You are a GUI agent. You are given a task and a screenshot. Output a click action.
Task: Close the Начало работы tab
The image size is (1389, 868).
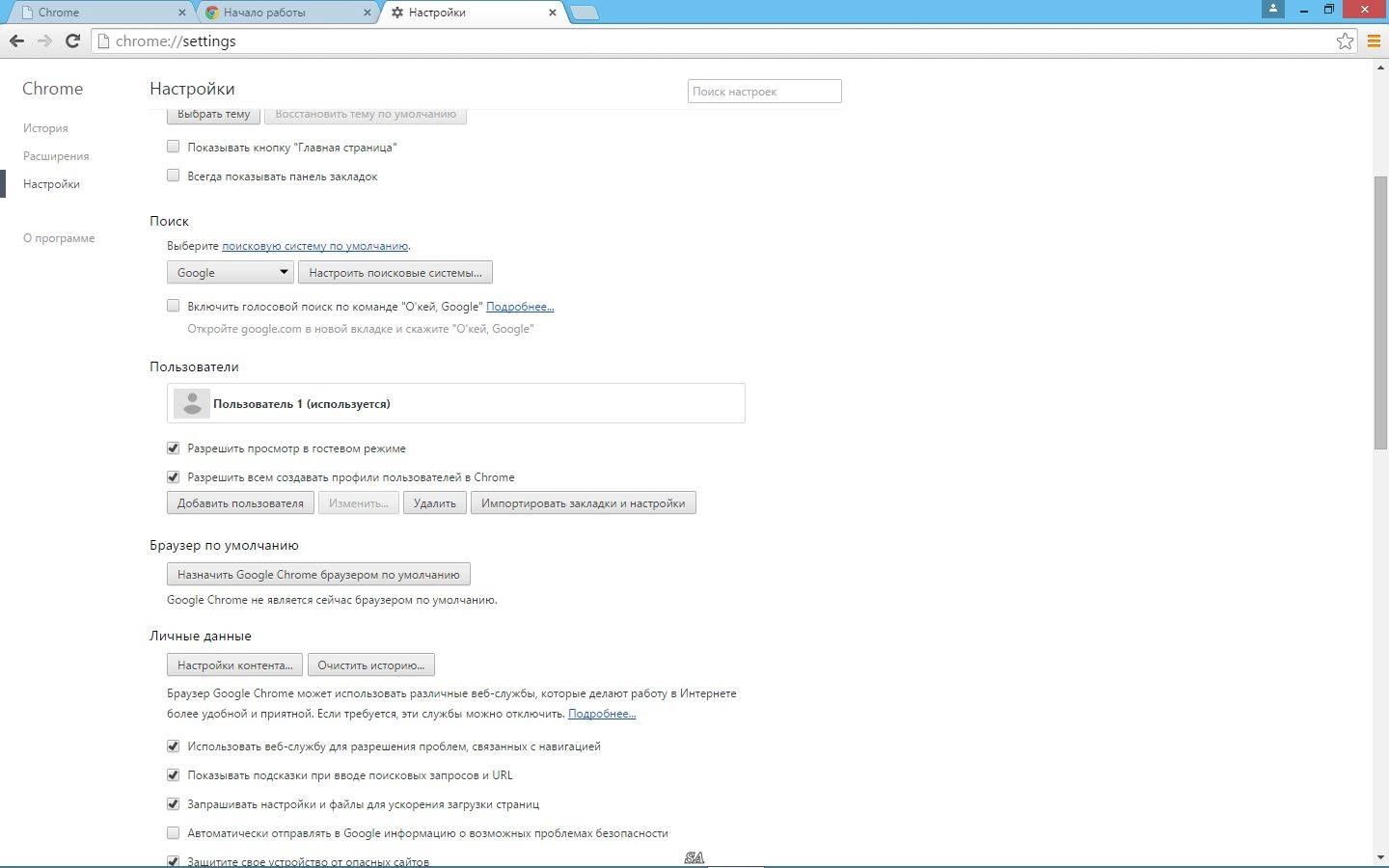[368, 13]
